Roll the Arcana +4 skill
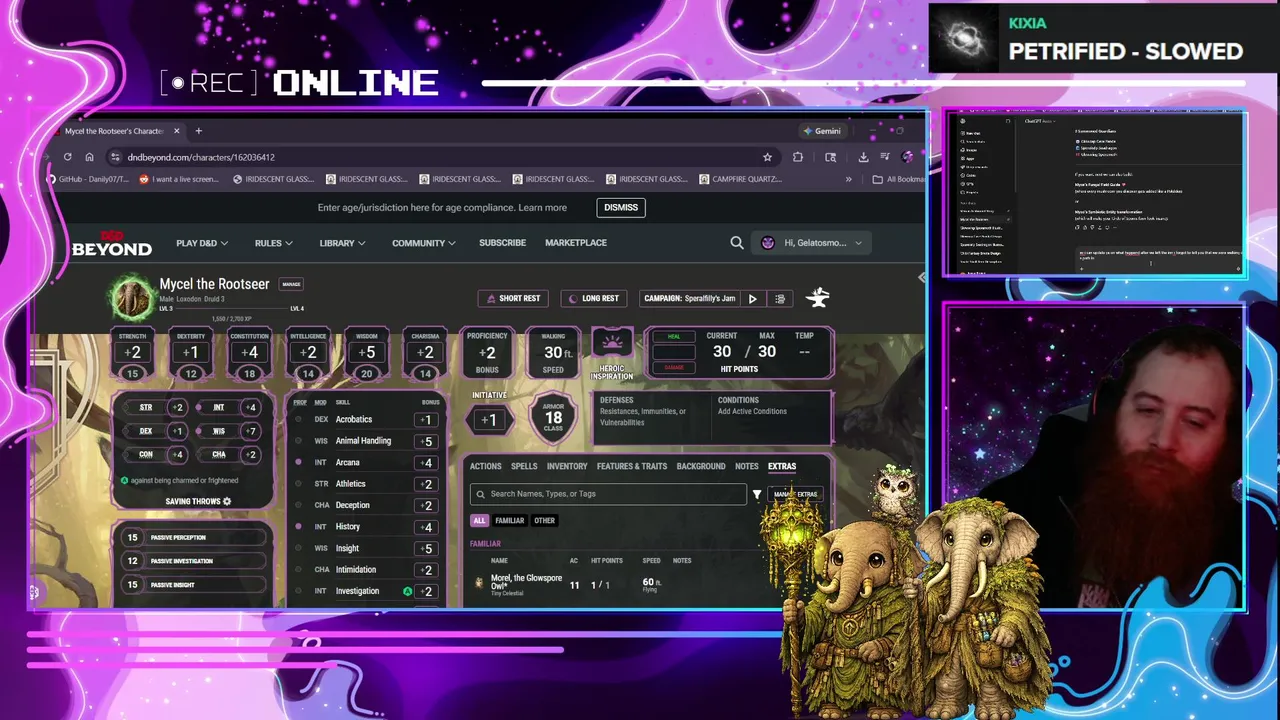This screenshot has width=1280, height=720. coord(427,463)
